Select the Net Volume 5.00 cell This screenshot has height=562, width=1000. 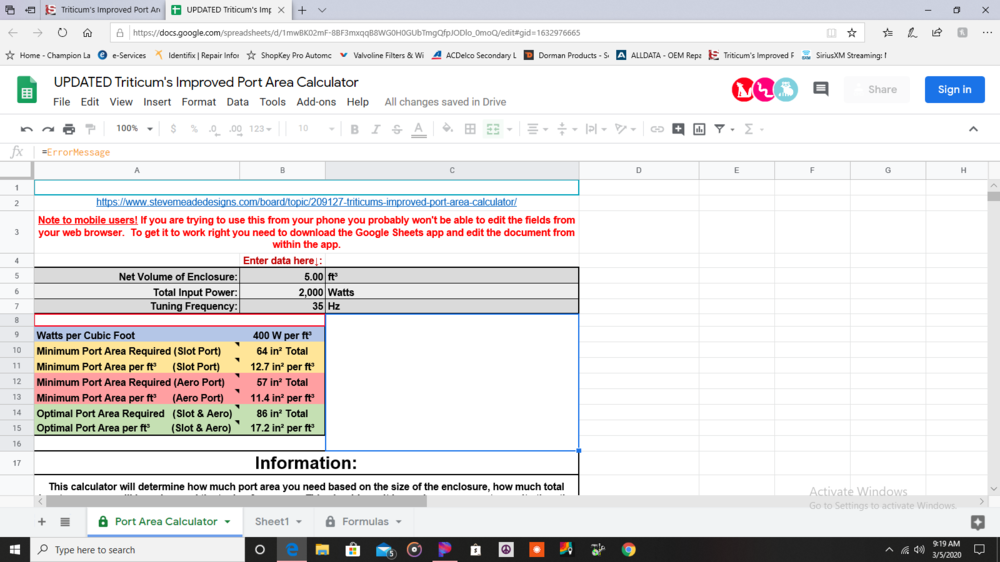coord(283,276)
